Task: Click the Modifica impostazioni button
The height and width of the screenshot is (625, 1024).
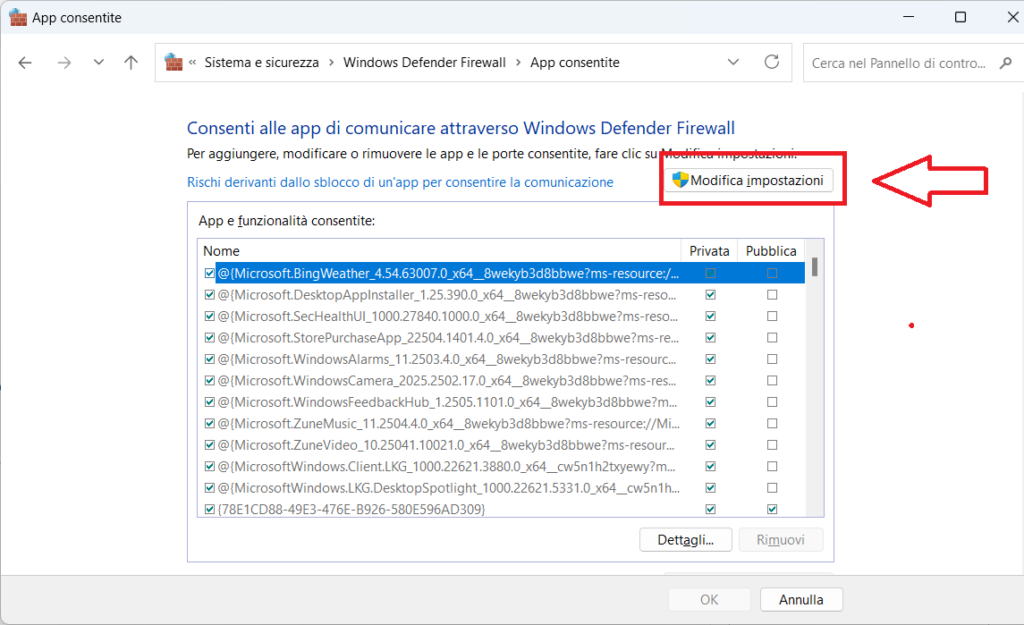Action: 751,180
